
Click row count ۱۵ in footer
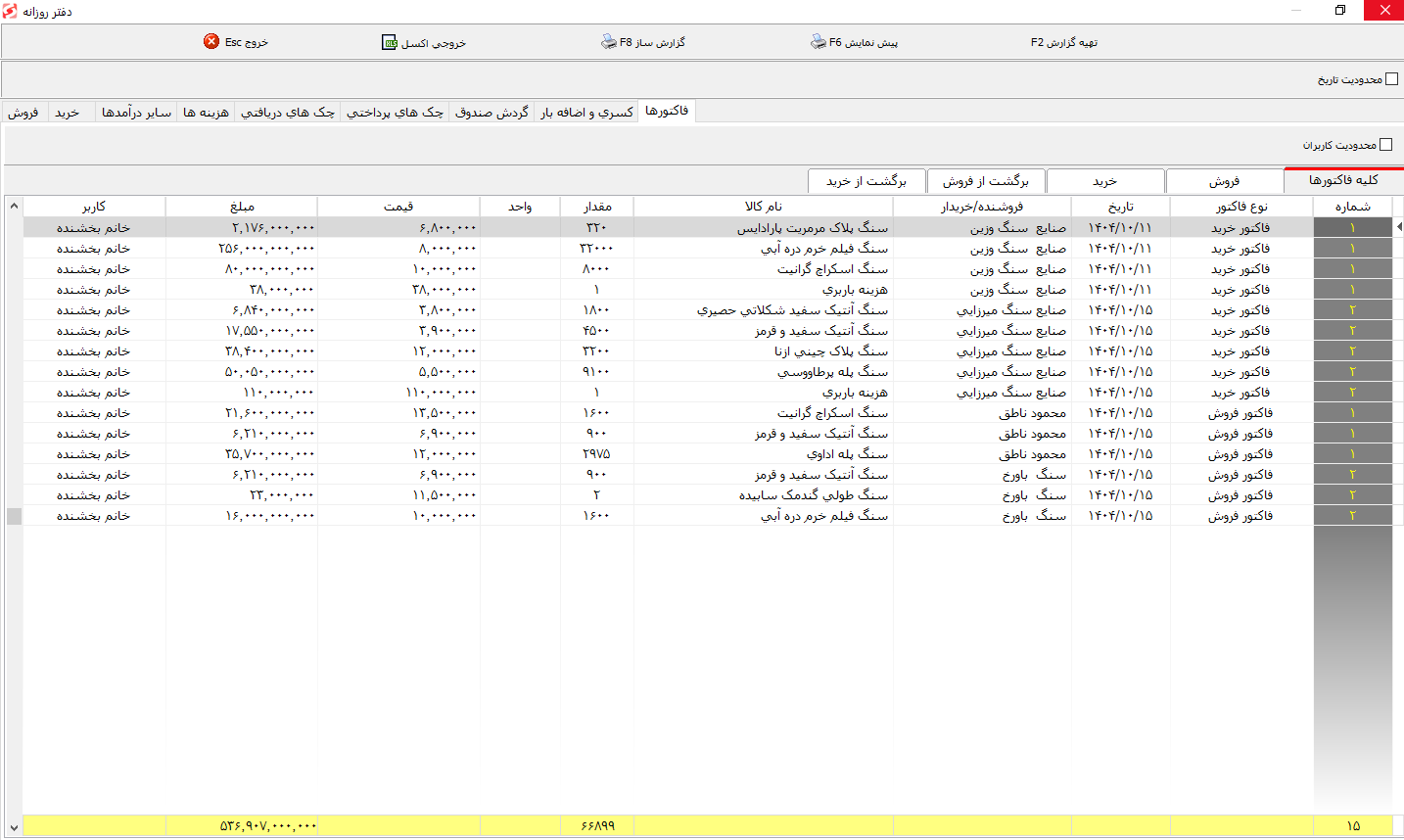pos(1353,825)
